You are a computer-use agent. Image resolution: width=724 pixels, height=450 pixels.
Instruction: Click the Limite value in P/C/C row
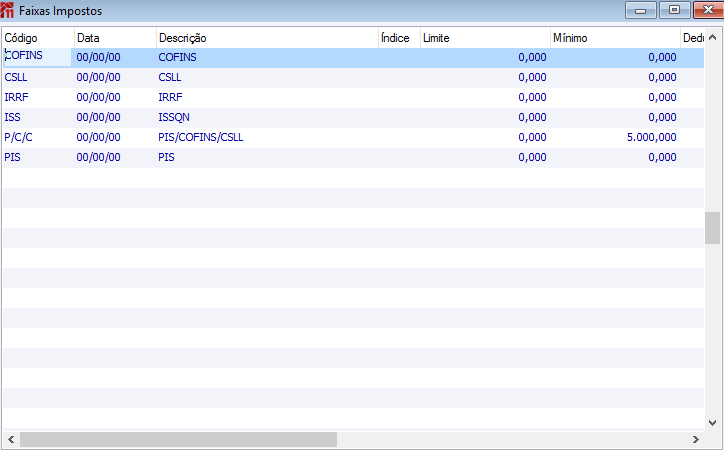[x=532, y=137]
